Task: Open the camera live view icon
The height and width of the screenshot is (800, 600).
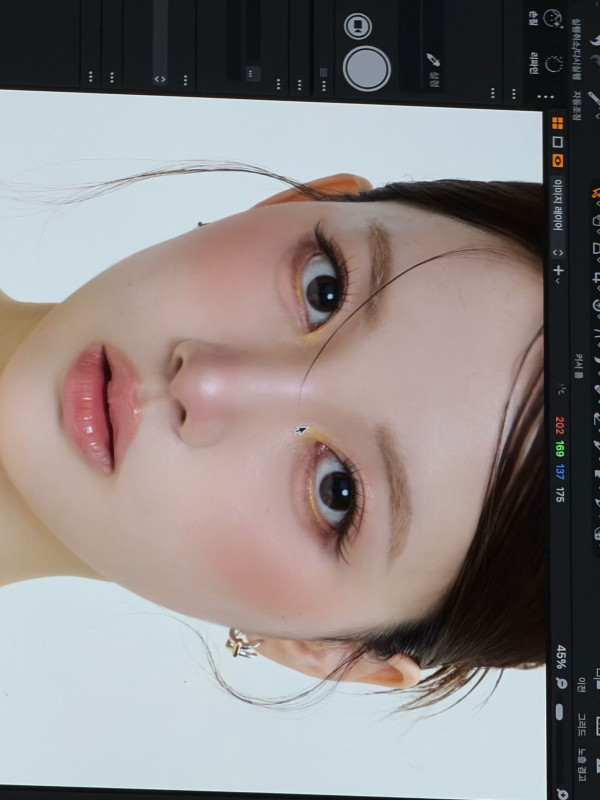Action: (x=358, y=26)
